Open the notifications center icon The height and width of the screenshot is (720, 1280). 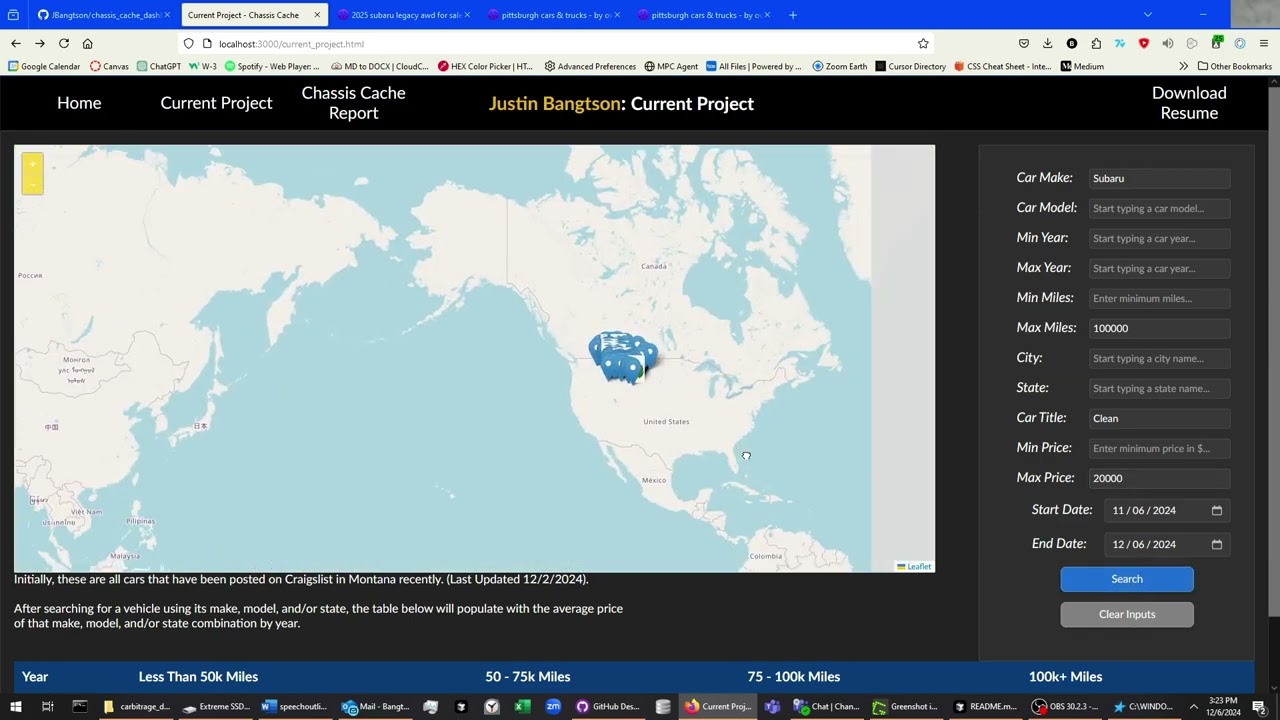[1258, 706]
